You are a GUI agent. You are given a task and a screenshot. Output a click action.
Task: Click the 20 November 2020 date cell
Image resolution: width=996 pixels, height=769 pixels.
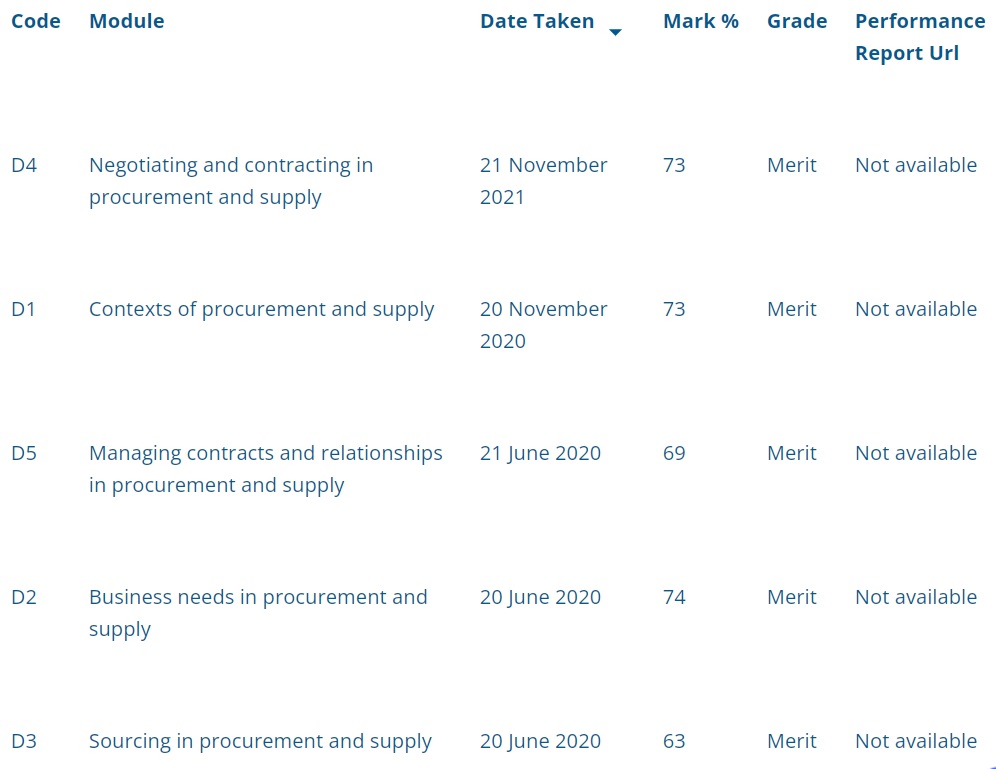pyautogui.click(x=544, y=325)
